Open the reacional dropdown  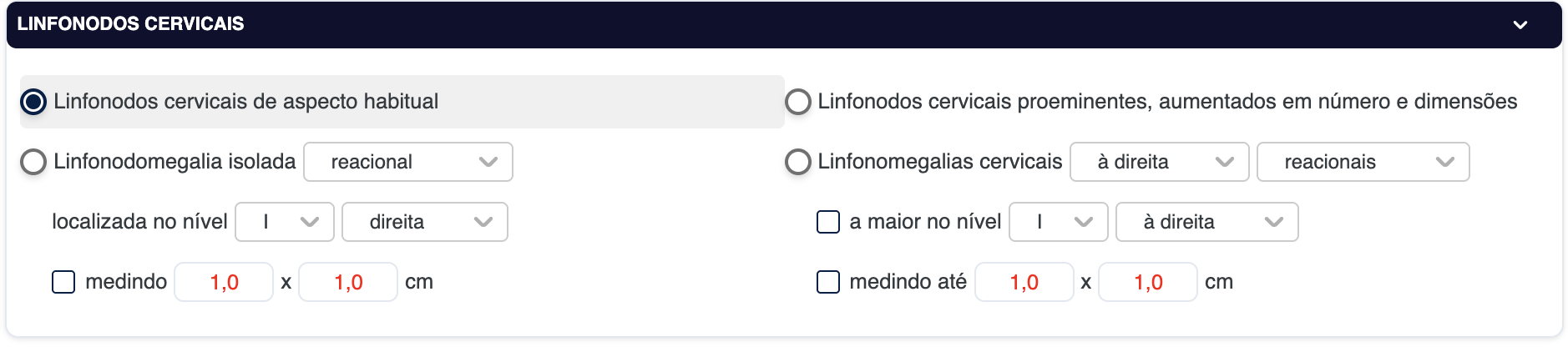coord(407,162)
